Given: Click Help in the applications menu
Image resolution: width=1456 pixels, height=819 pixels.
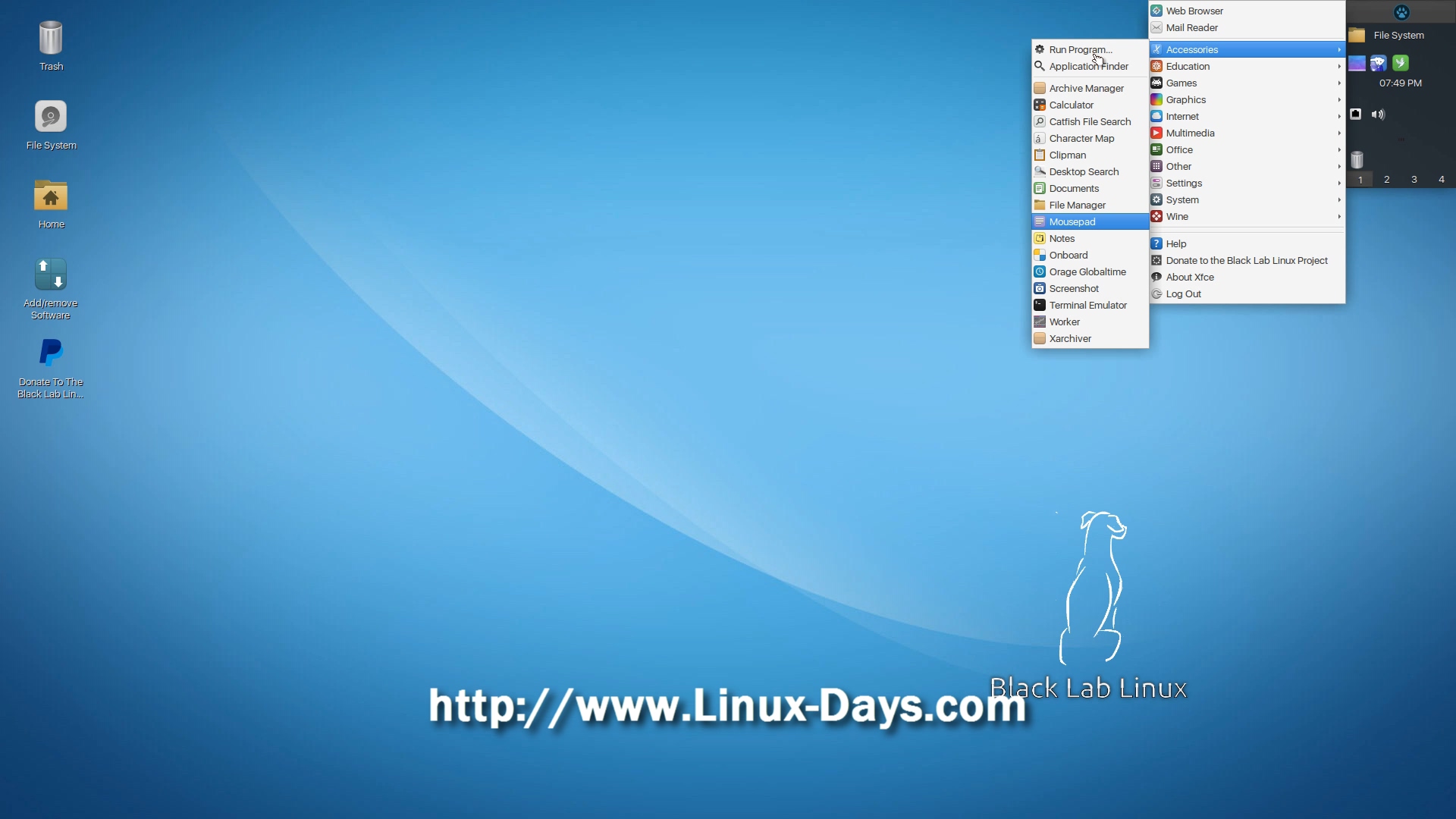Looking at the screenshot, I should point(1247,244).
